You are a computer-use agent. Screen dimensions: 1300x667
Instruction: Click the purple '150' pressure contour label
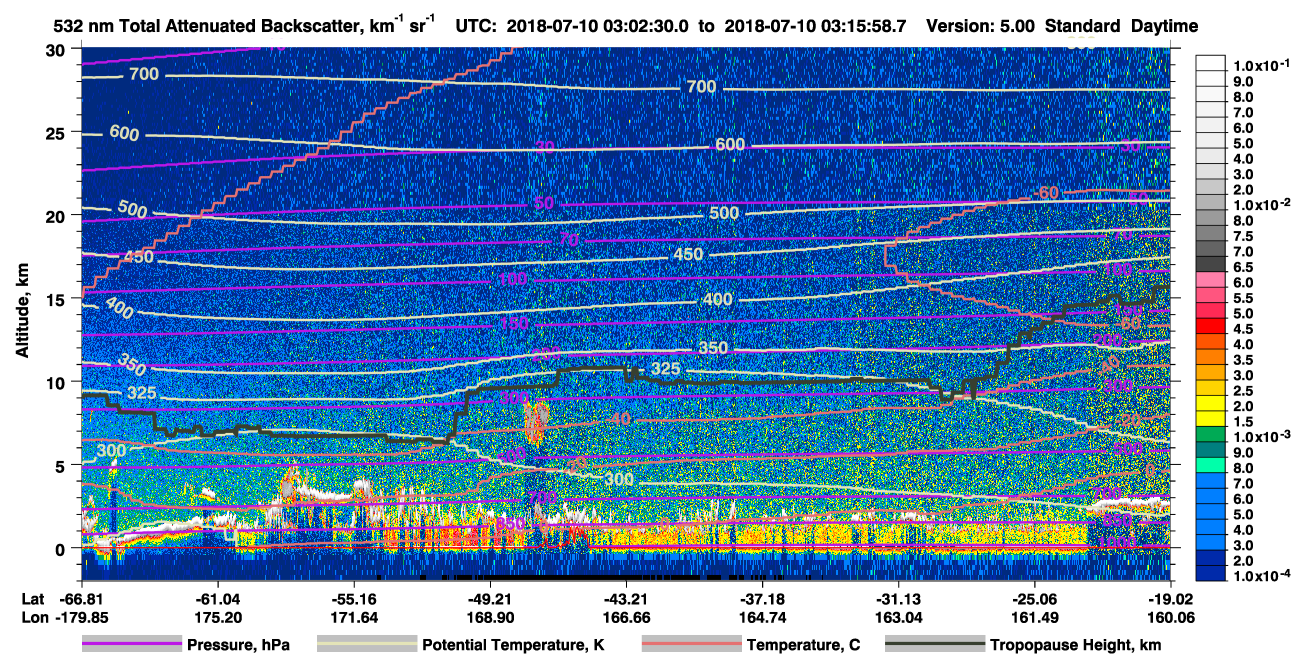[514, 324]
